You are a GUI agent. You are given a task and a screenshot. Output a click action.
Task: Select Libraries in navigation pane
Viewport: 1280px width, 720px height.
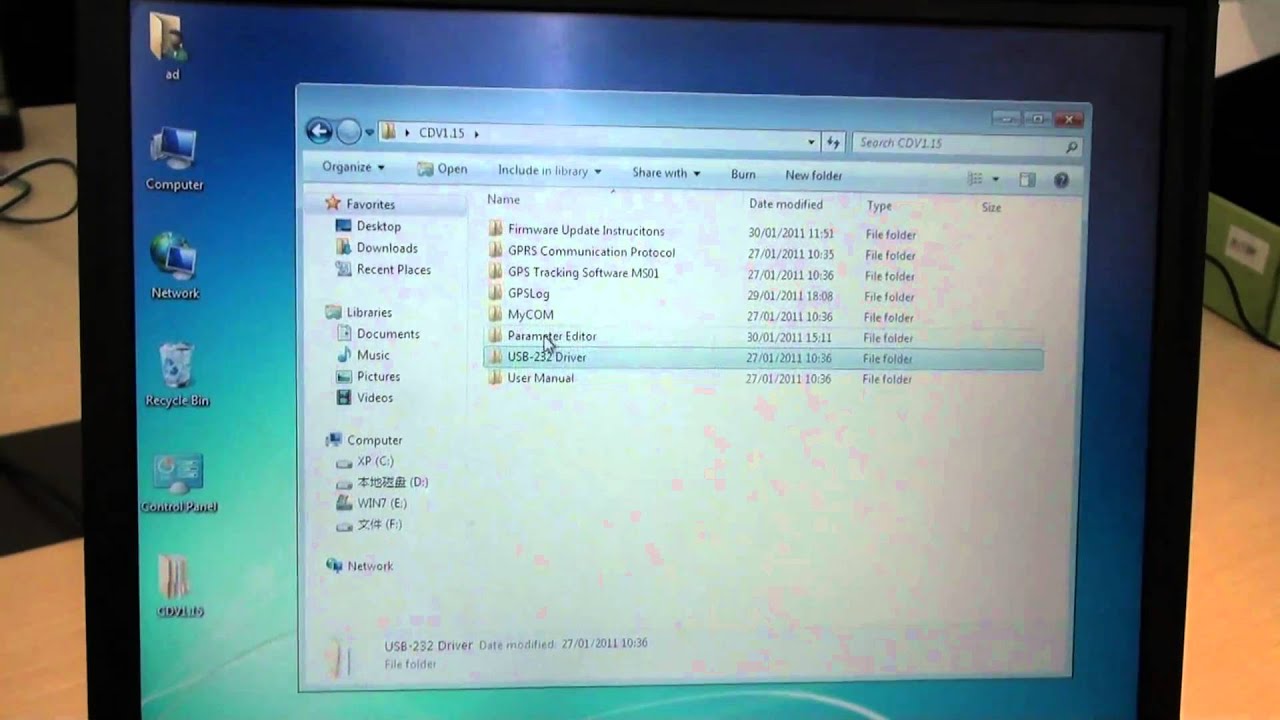tap(369, 312)
